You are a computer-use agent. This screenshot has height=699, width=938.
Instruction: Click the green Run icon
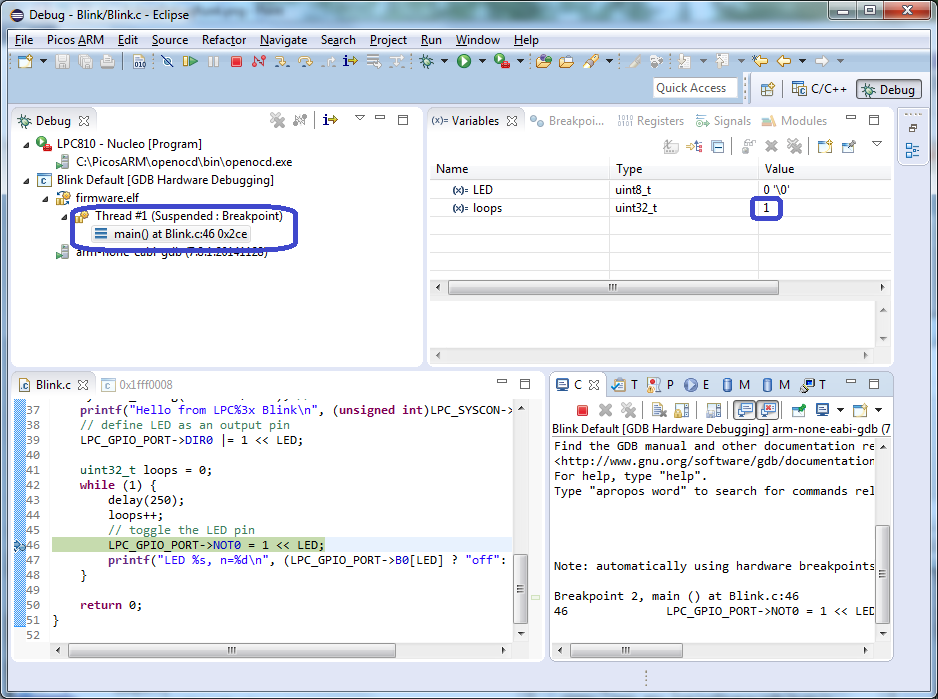tap(464, 61)
